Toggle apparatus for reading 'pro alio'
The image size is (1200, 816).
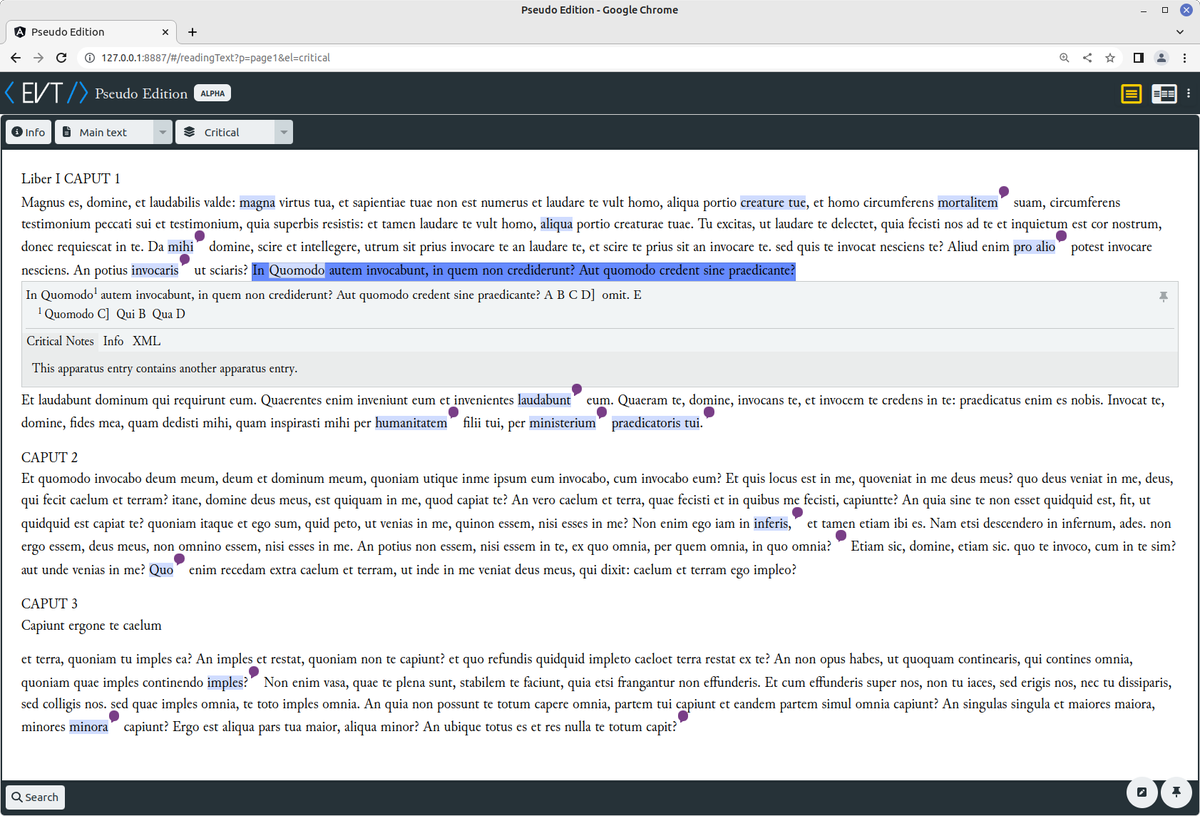click(1034, 247)
